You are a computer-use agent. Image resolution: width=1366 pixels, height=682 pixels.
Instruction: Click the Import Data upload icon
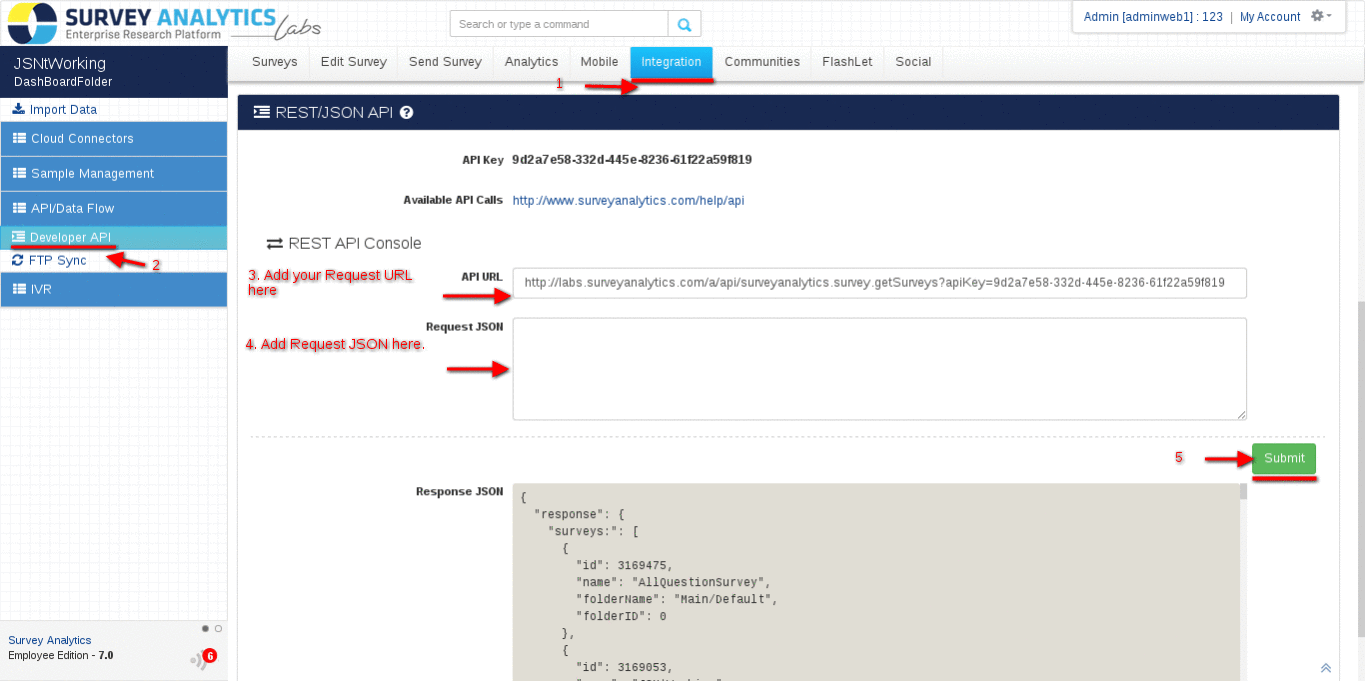(x=18, y=108)
